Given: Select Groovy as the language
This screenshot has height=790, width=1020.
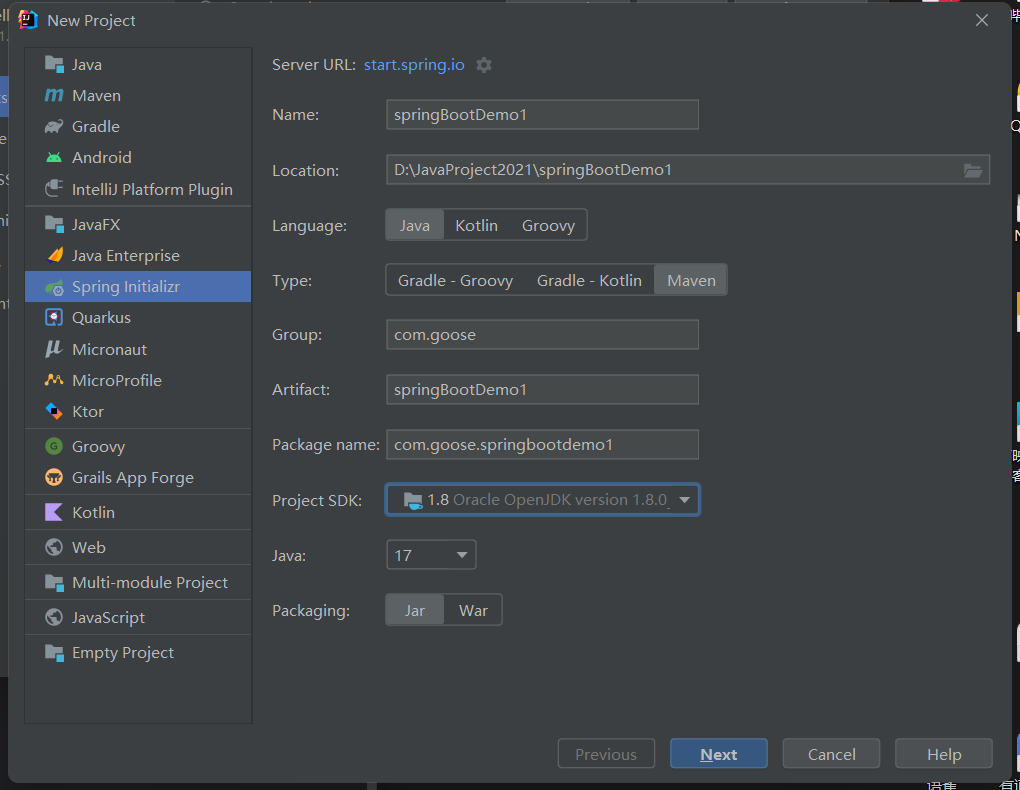Looking at the screenshot, I should point(548,225).
